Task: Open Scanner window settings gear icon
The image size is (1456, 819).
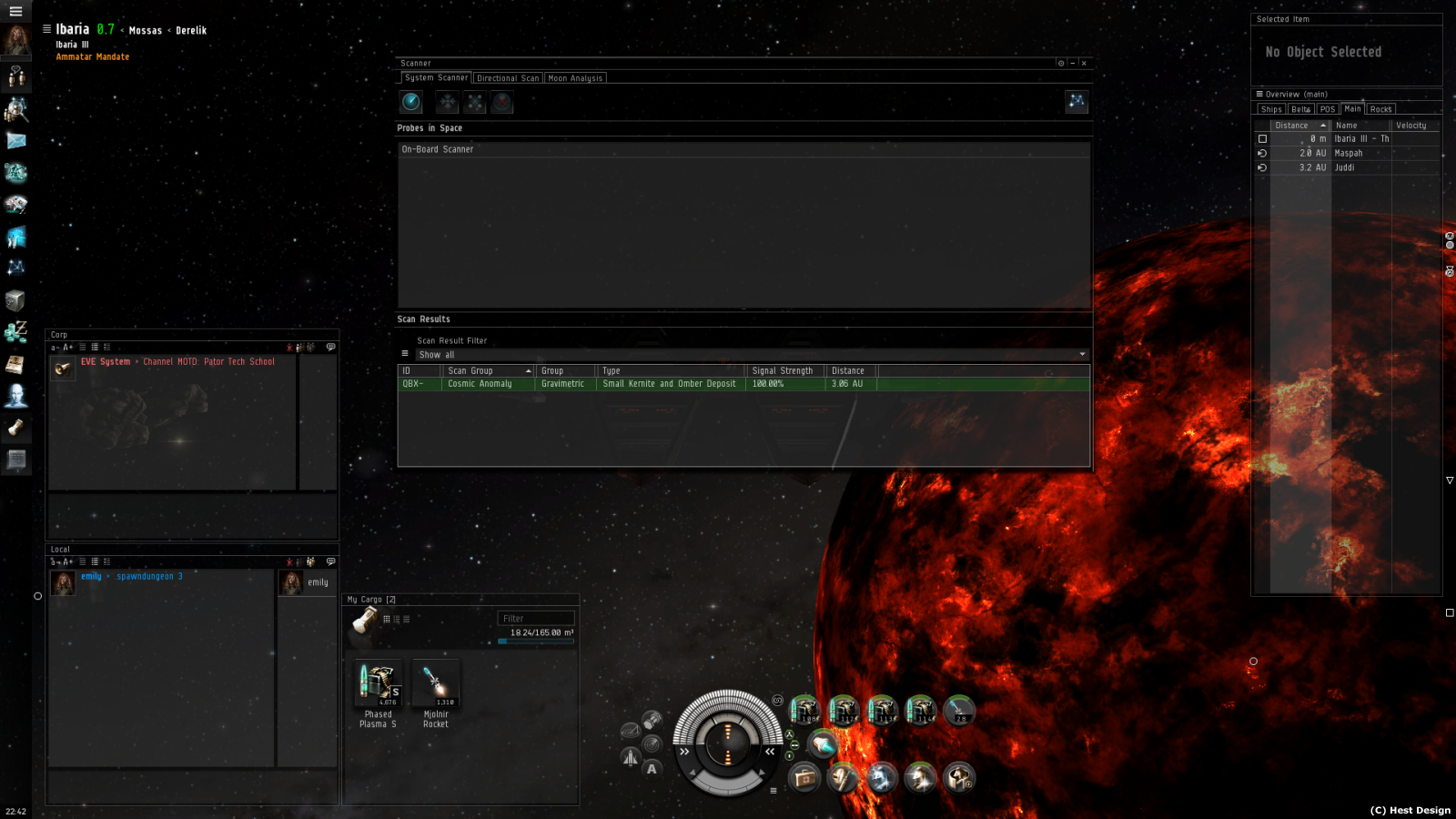Action: (1061, 64)
